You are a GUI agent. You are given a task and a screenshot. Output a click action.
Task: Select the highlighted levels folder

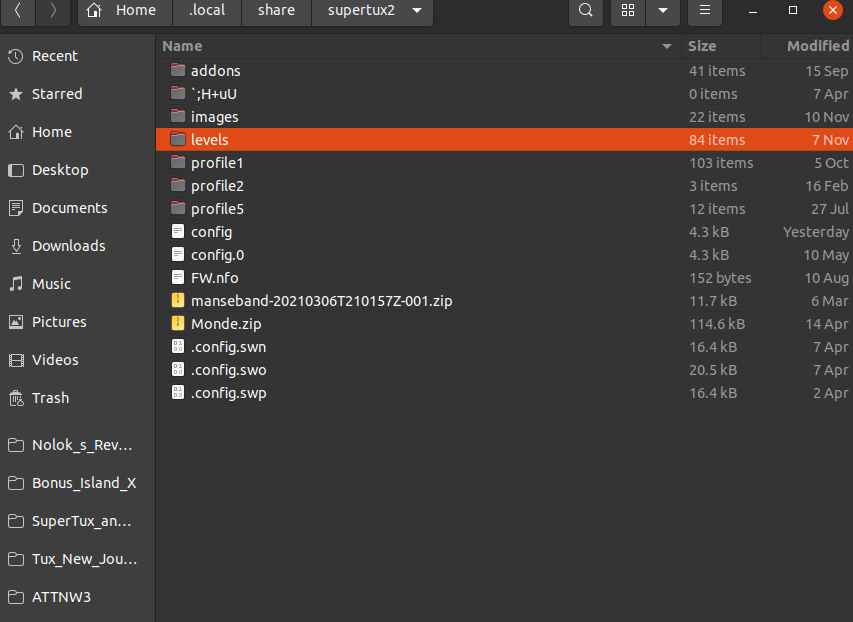point(209,140)
